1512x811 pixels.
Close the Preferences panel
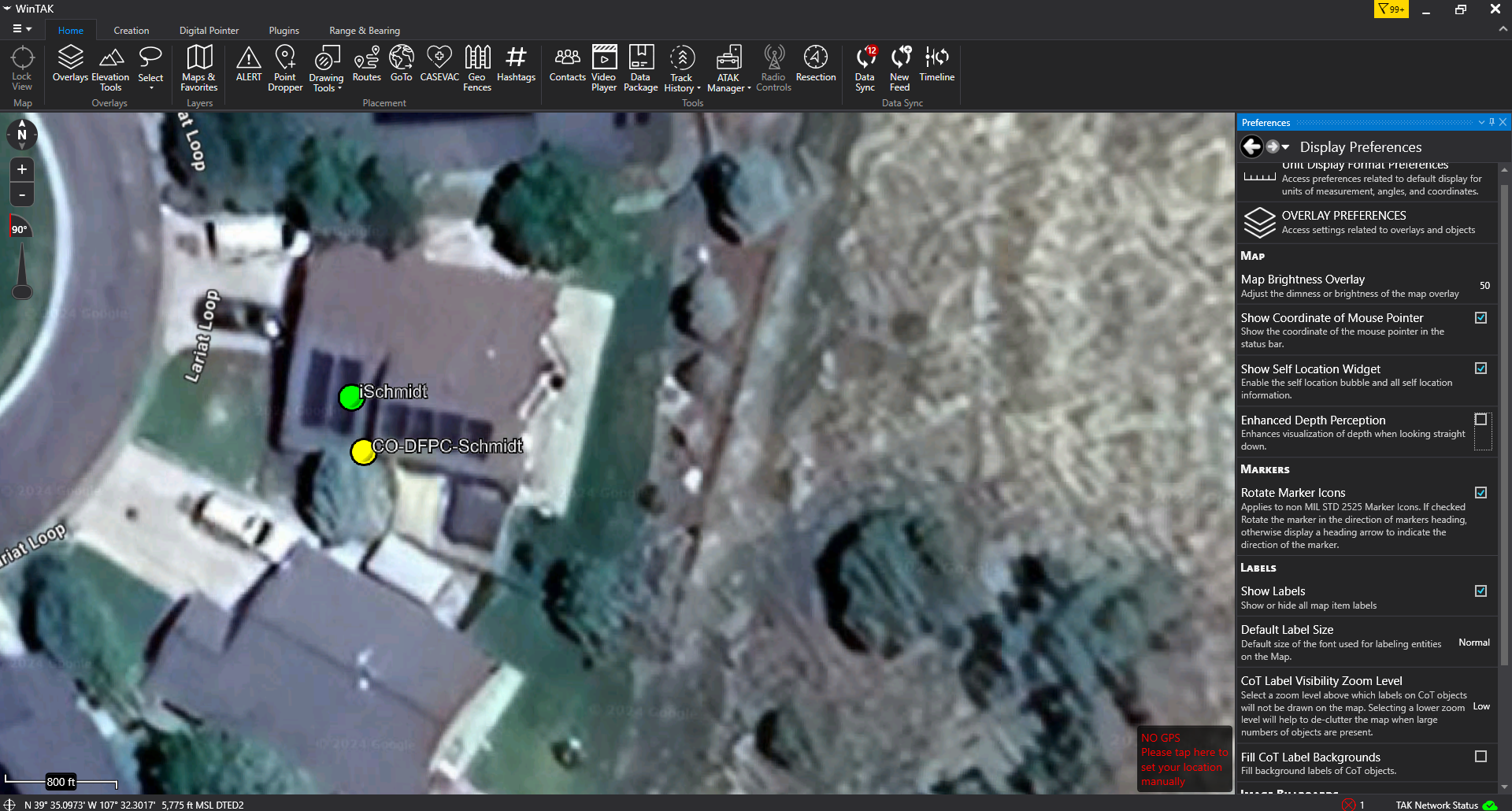coord(1503,122)
